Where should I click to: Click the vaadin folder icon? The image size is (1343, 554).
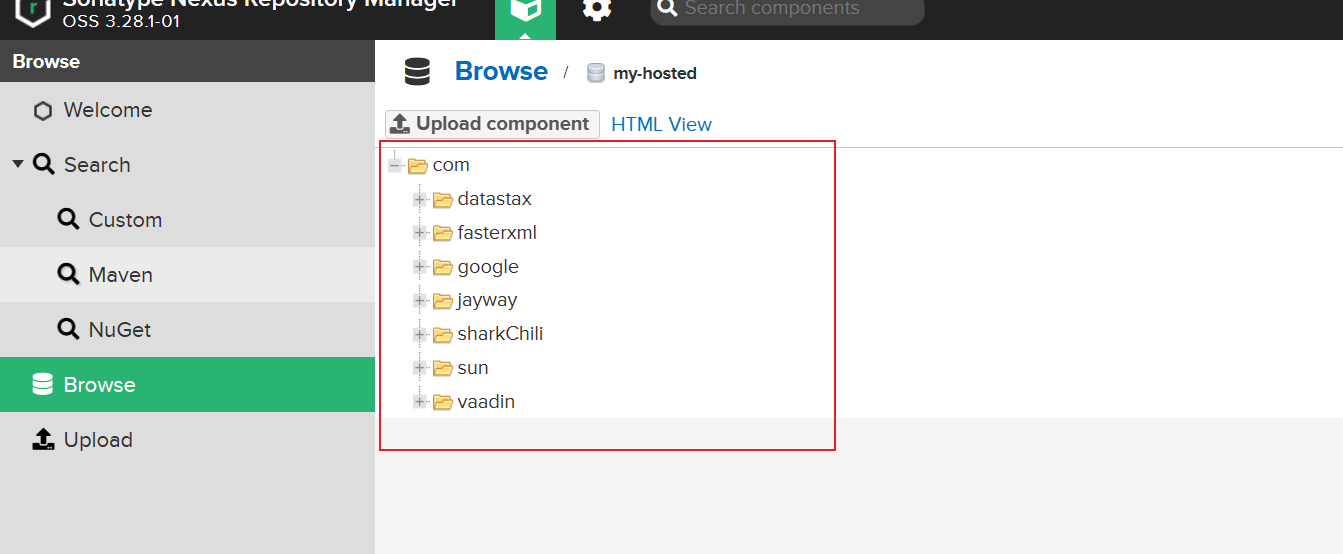point(443,402)
